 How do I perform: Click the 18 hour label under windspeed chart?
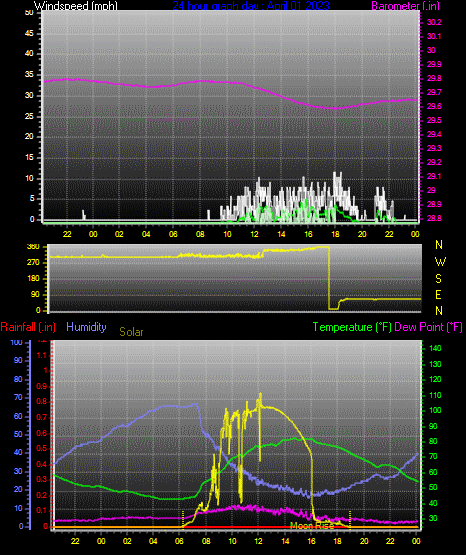pyautogui.click(x=335, y=234)
